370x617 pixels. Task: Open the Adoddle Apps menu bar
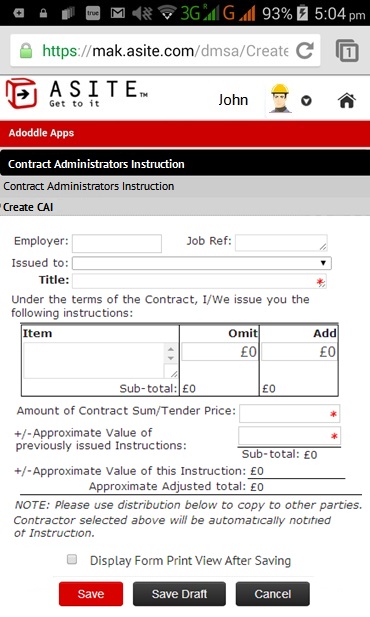[185, 133]
